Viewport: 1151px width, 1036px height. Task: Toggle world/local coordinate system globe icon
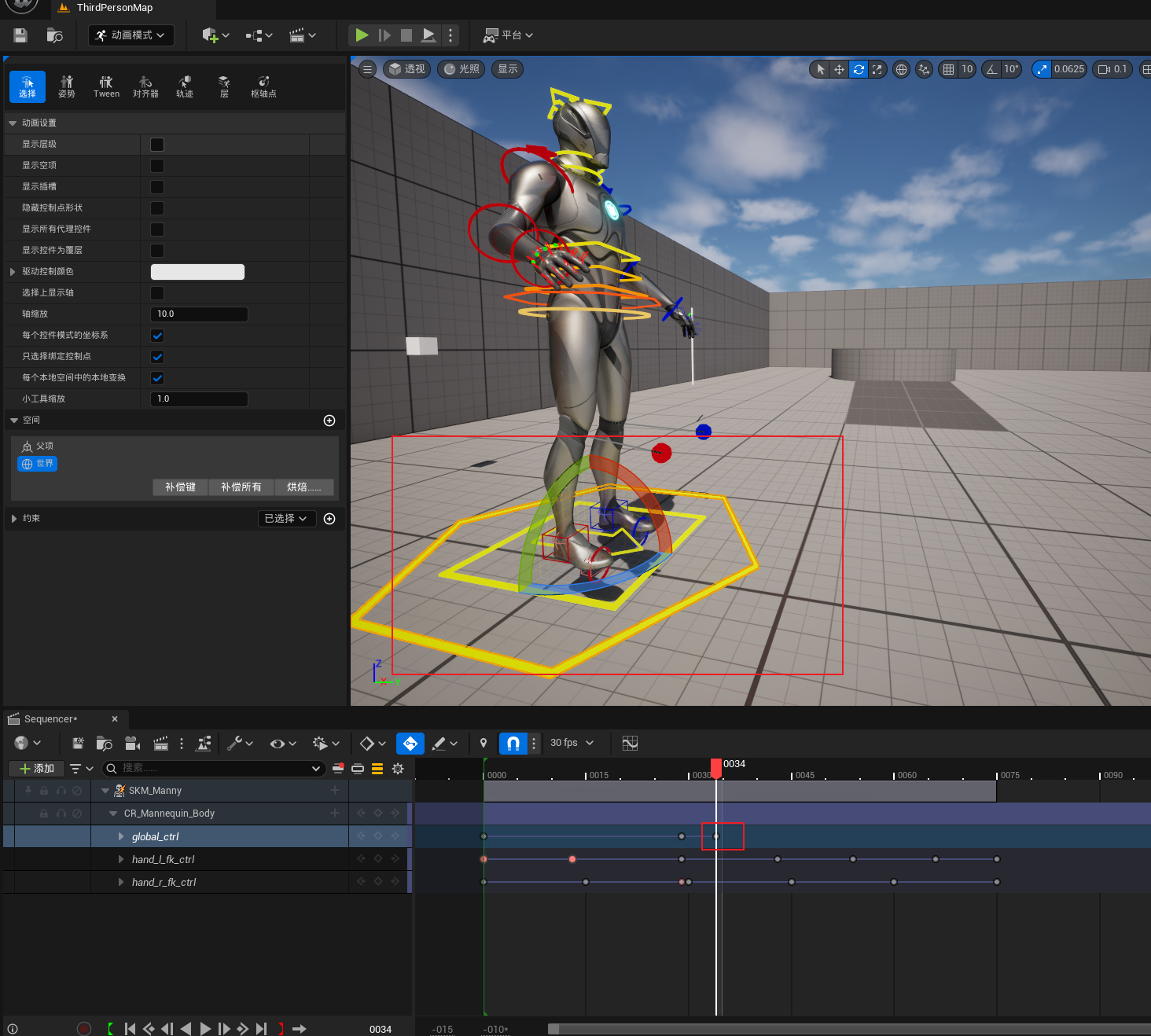(901, 69)
